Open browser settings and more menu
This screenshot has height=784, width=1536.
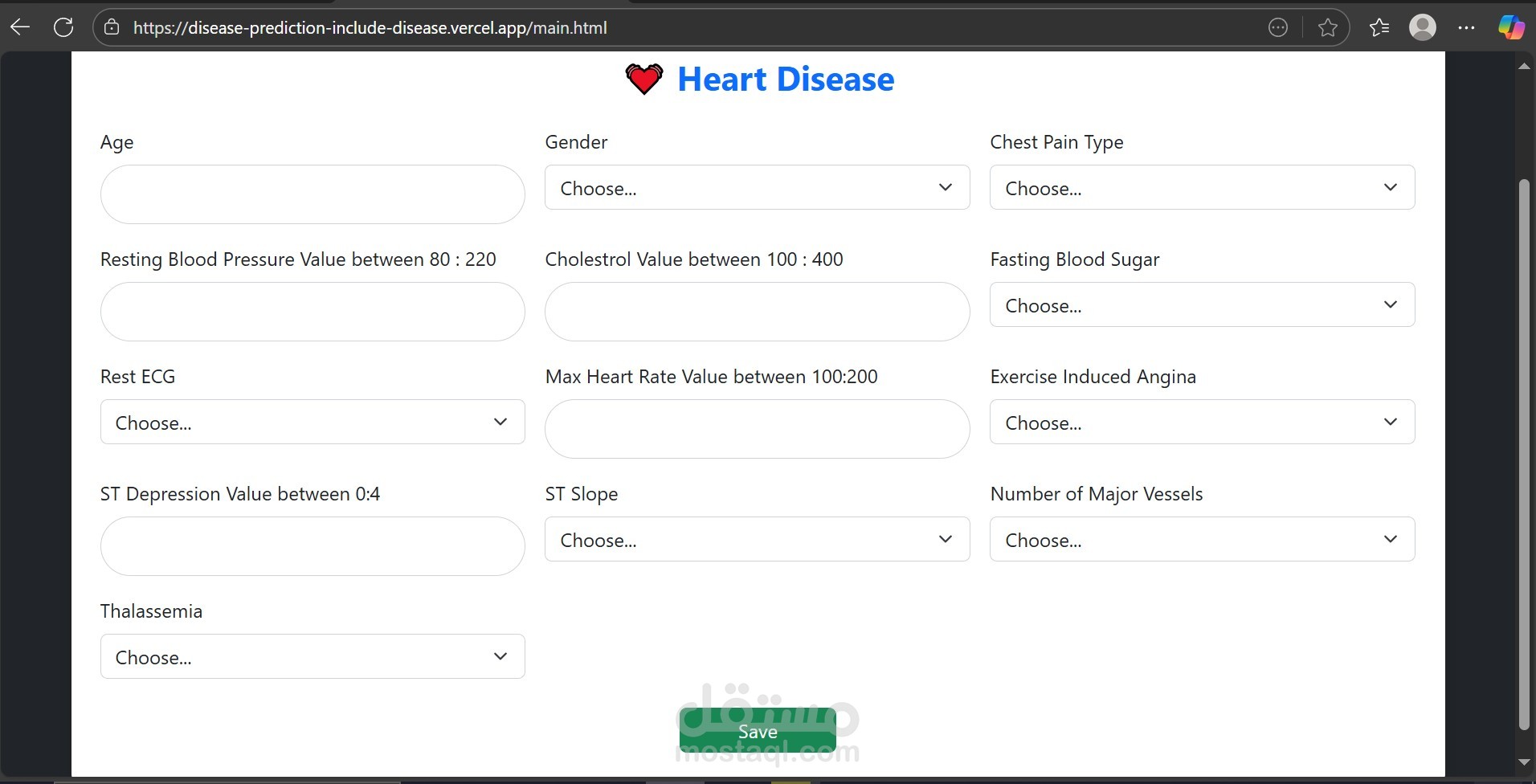(x=1466, y=28)
